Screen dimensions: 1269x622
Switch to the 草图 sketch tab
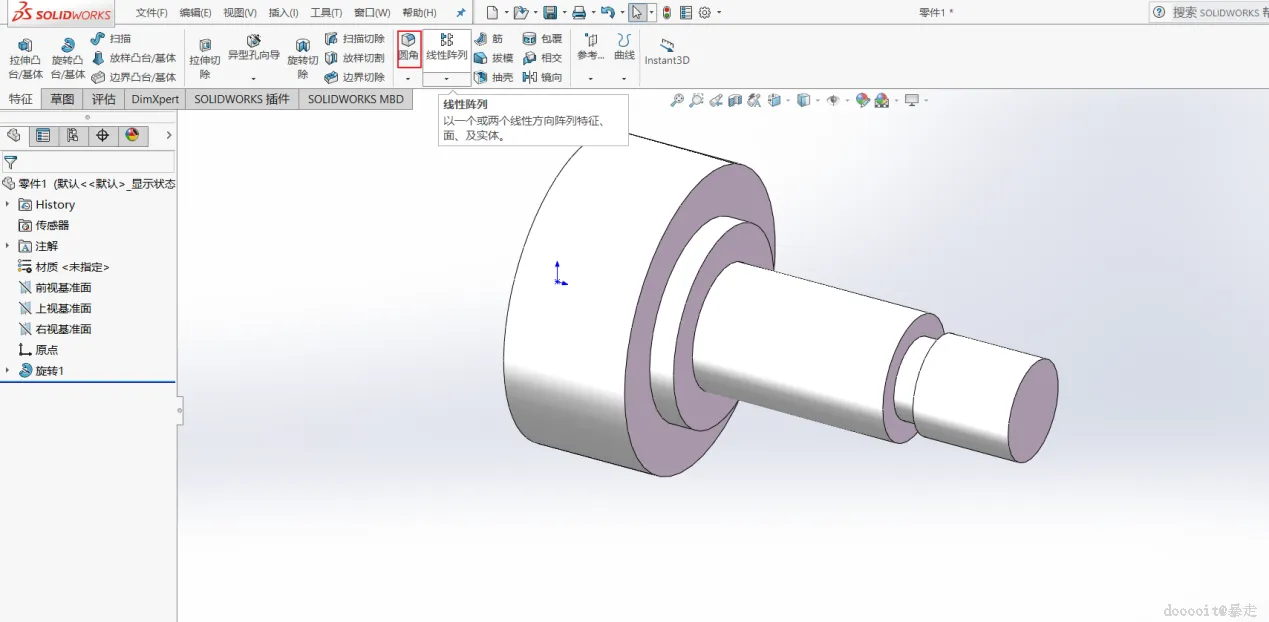[x=62, y=99]
